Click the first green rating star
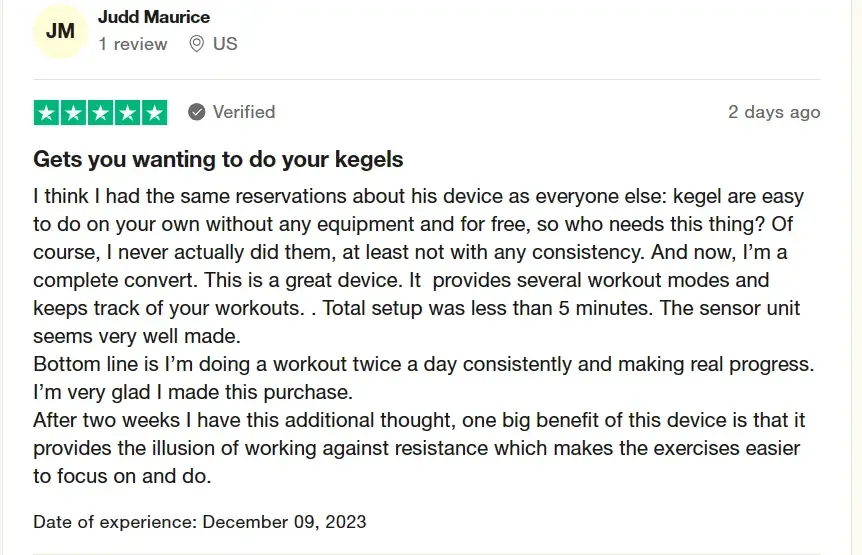 click(47, 112)
